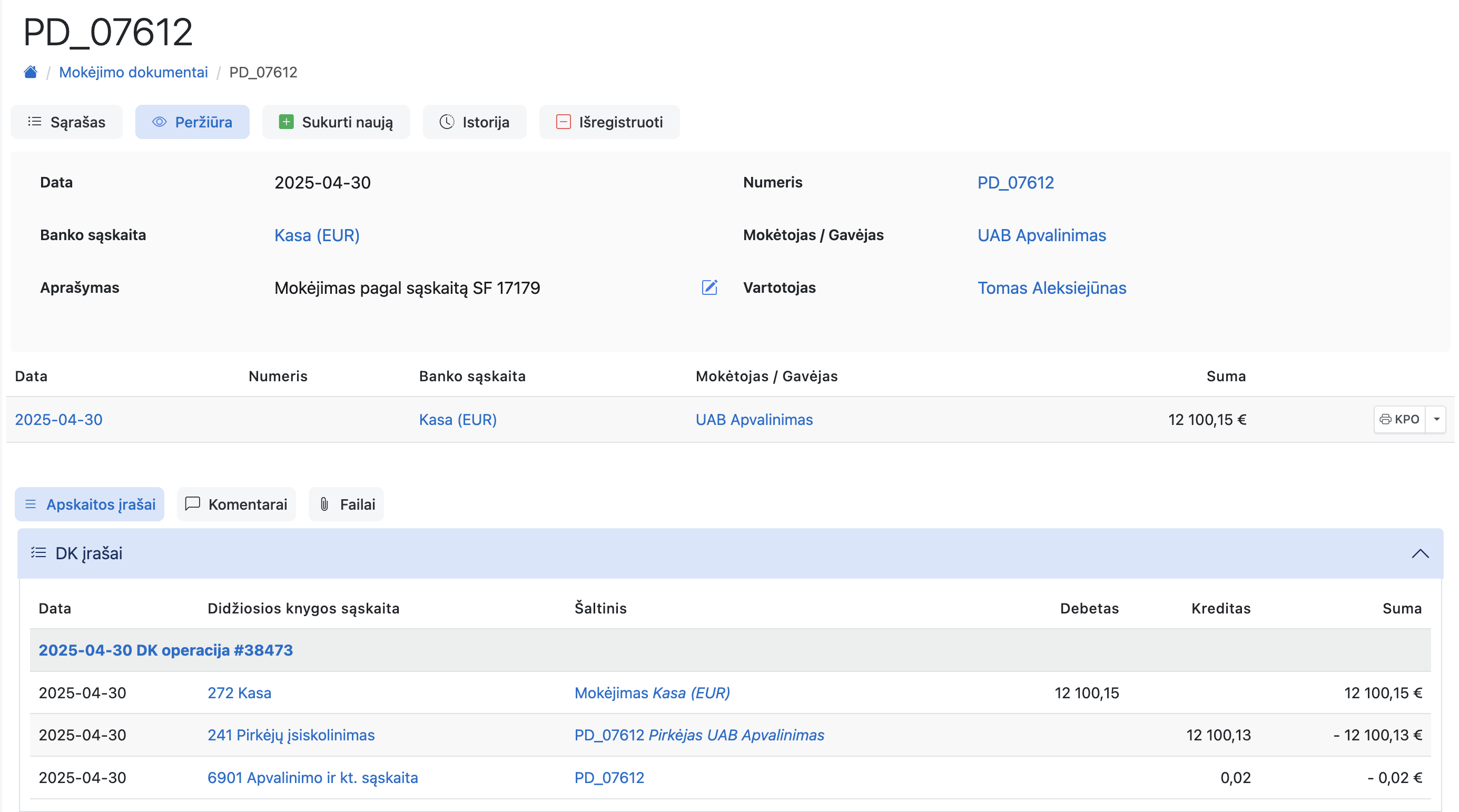The height and width of the screenshot is (812, 1459).
Task: Click the edit pencil icon beside Aprašymas
Action: pos(709,288)
